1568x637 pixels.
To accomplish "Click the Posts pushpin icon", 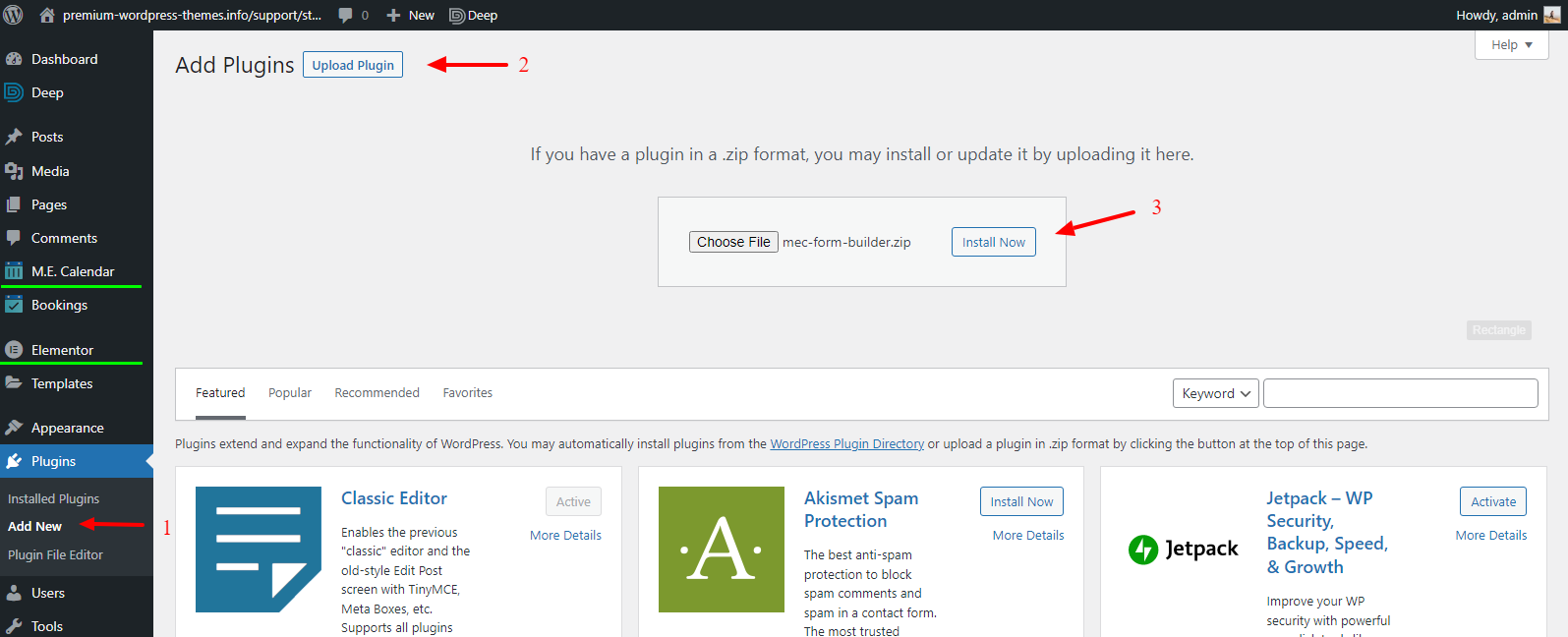I will (x=14, y=137).
